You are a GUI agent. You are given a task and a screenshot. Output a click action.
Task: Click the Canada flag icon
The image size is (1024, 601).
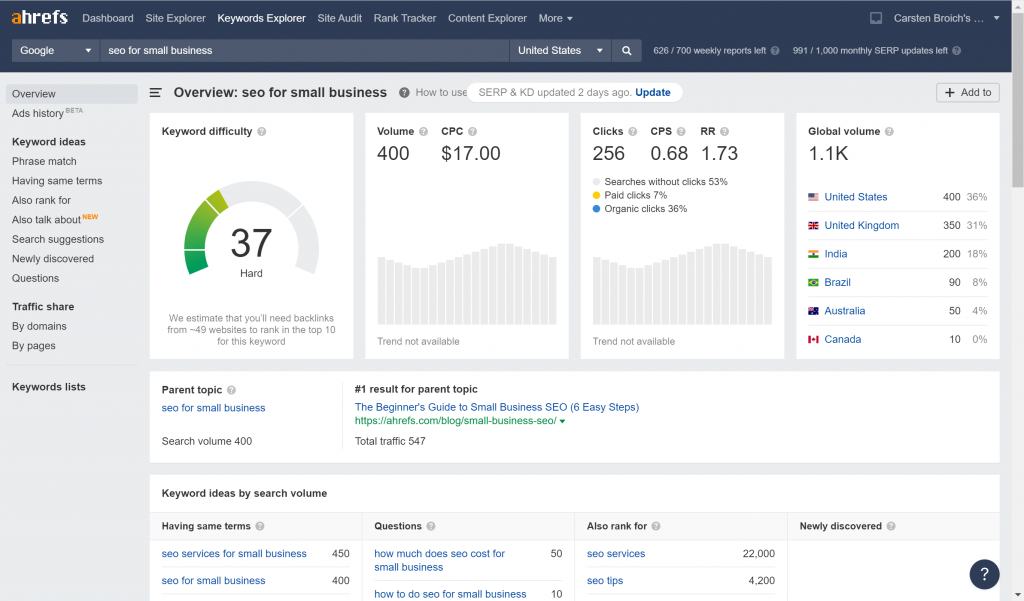[813, 339]
